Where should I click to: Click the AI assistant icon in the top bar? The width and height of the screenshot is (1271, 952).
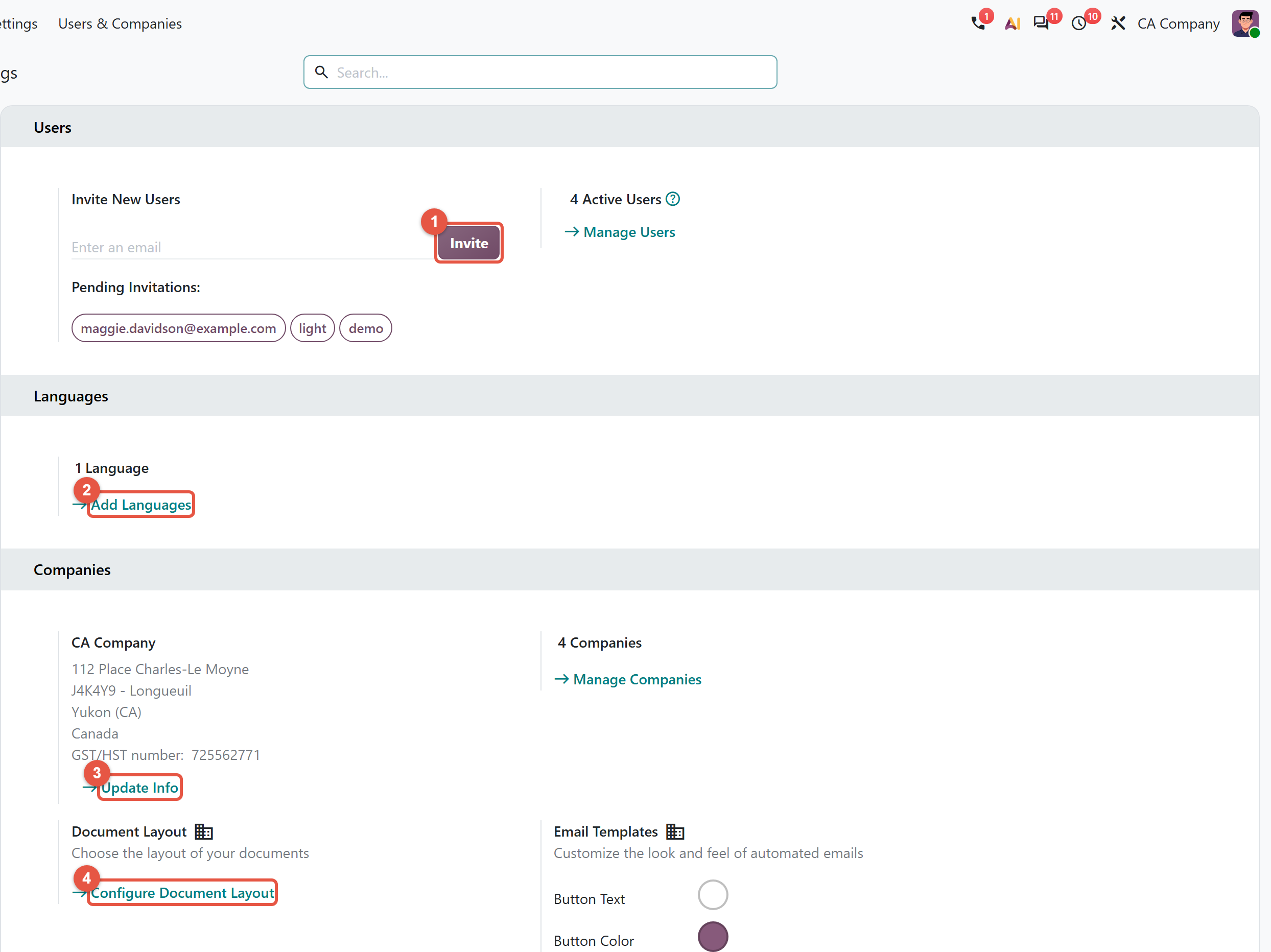(1013, 23)
